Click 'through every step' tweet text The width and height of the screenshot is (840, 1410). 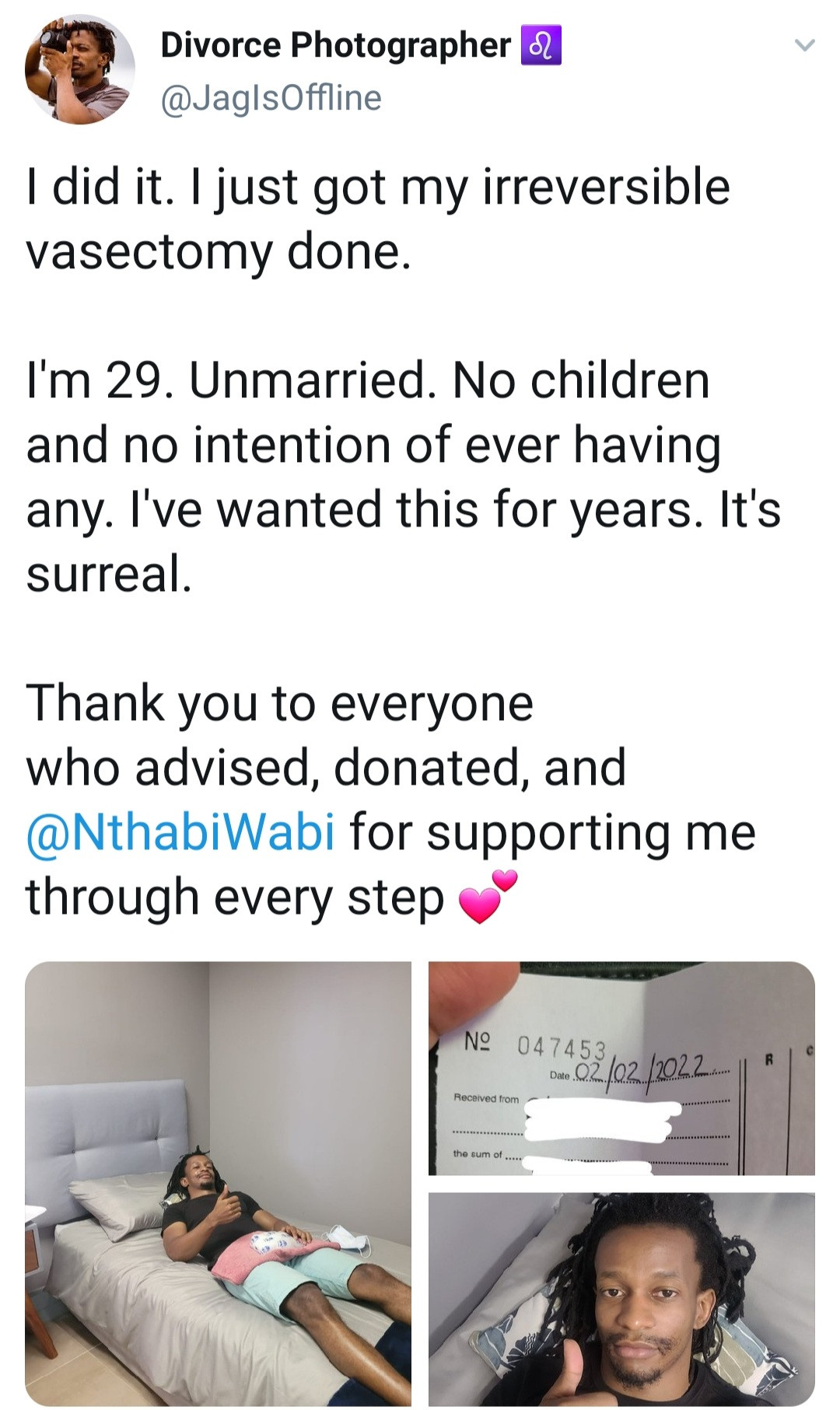[x=234, y=897]
